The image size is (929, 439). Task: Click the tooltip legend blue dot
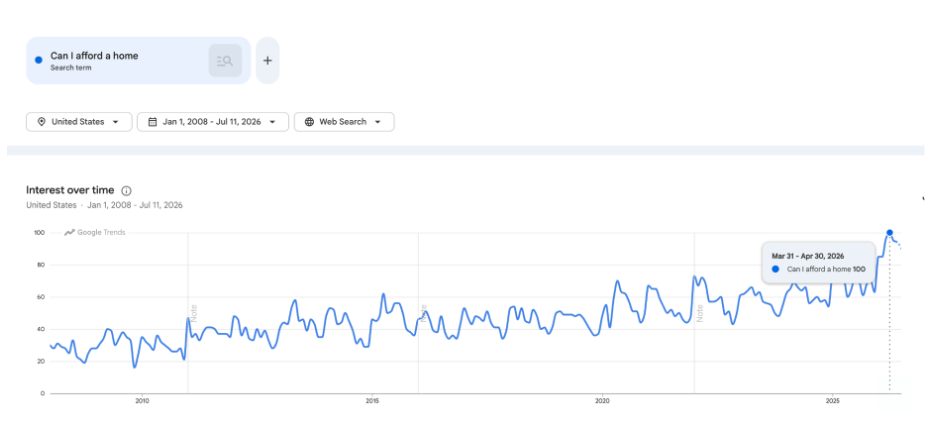pyautogui.click(x=776, y=269)
